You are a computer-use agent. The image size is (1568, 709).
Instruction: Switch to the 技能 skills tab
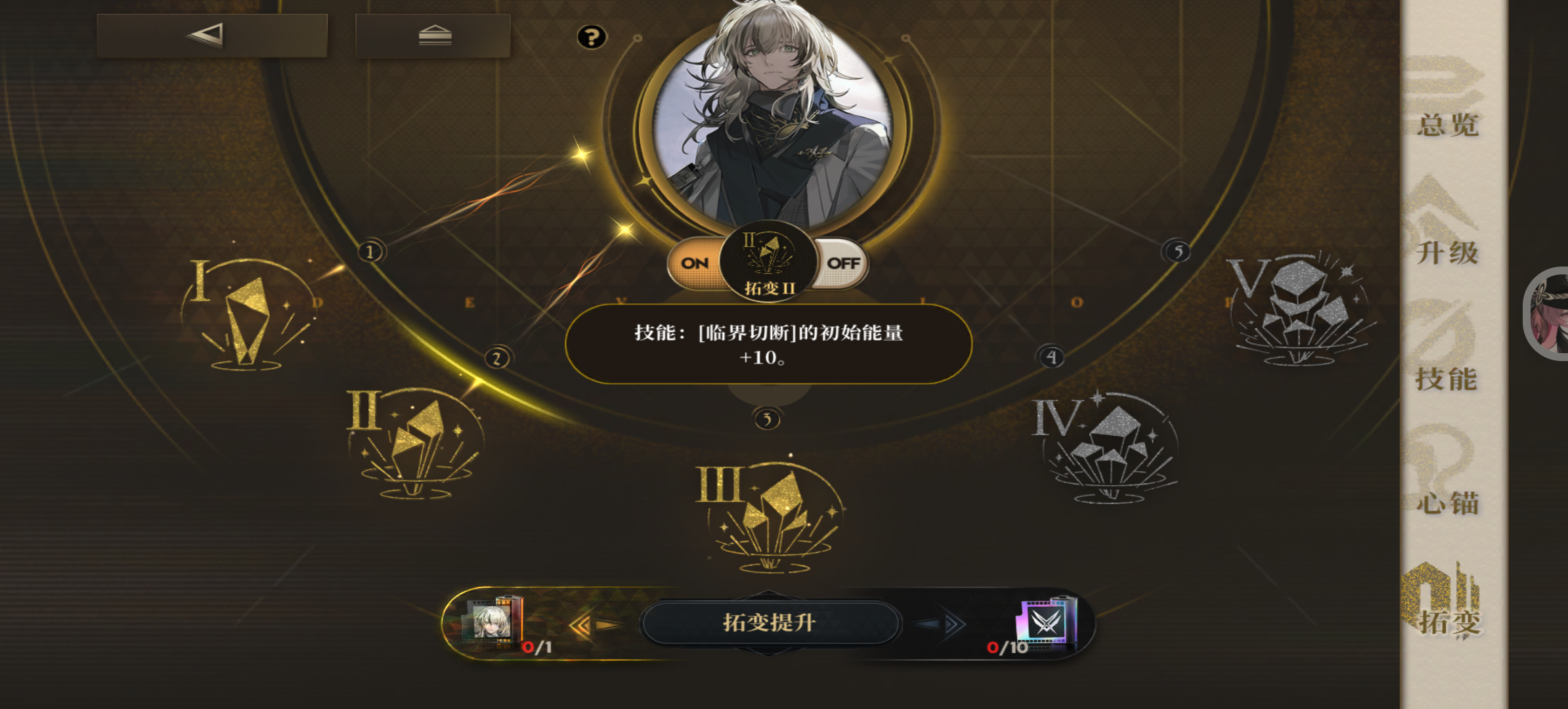[1447, 379]
